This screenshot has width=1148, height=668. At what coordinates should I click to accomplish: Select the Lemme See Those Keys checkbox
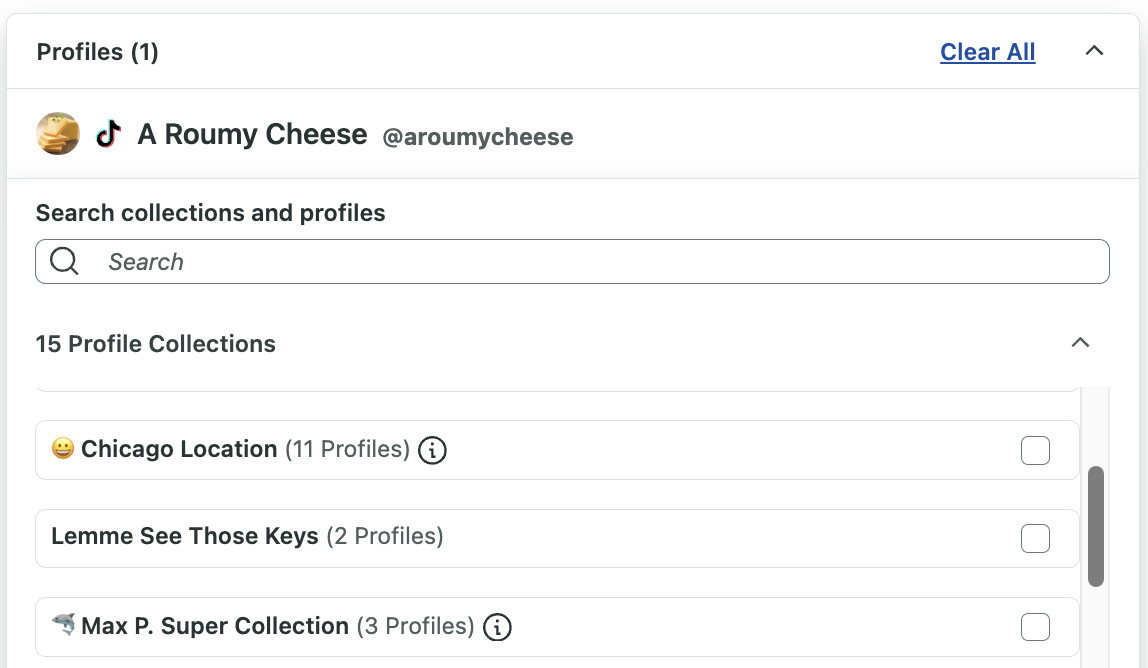tap(1035, 538)
